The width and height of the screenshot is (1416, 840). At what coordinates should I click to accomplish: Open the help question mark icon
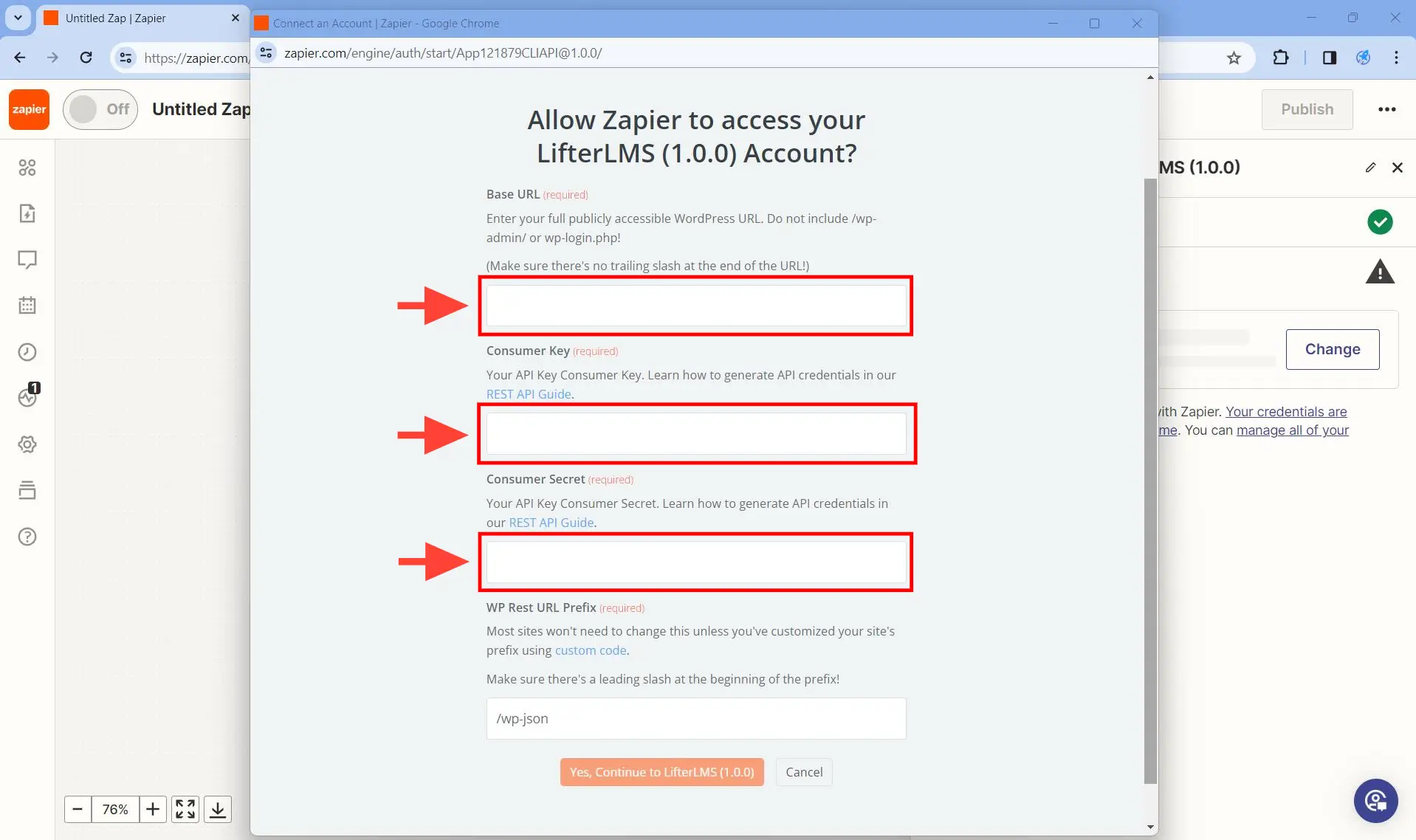tap(27, 537)
